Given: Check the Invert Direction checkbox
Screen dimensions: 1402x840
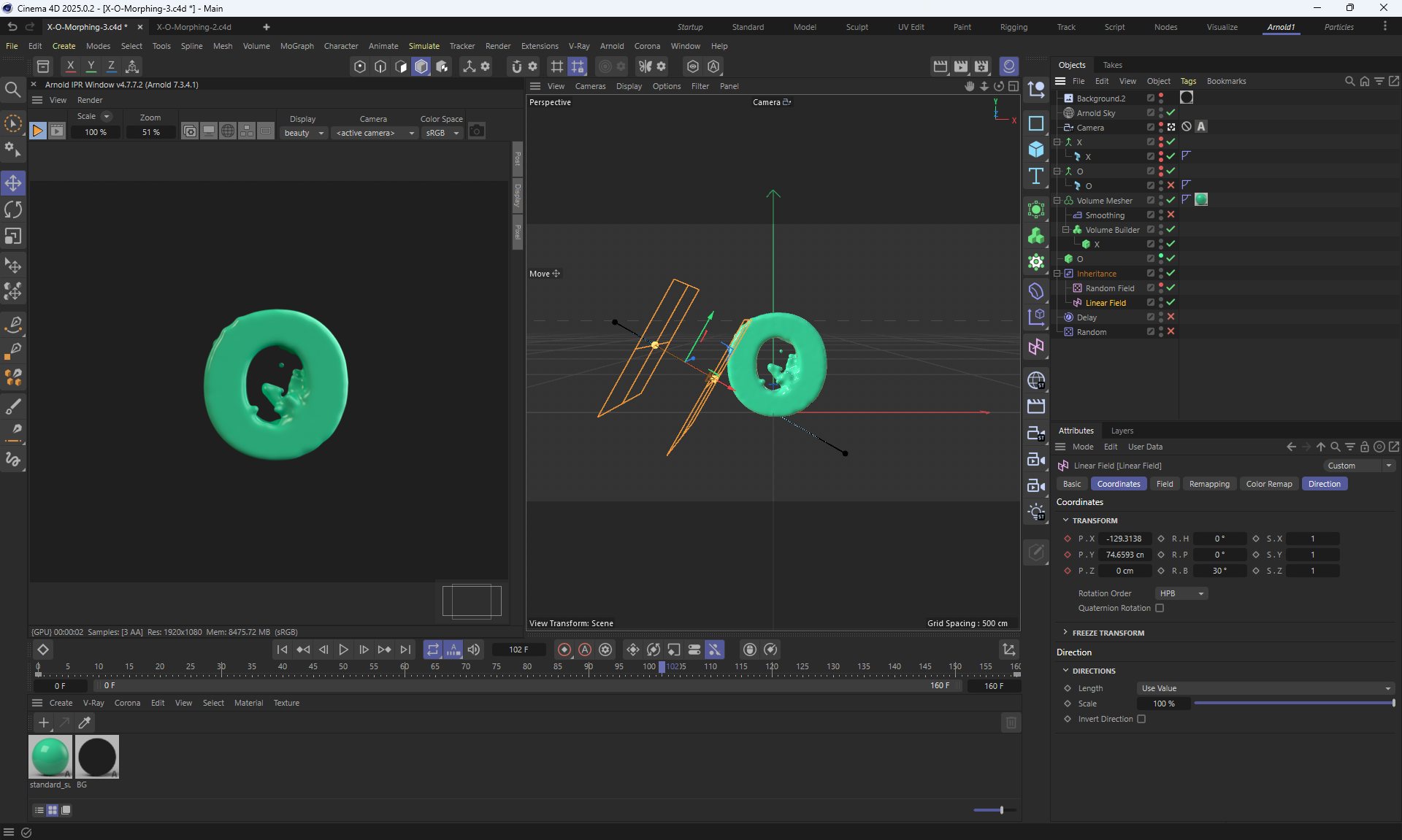Looking at the screenshot, I should 1141,719.
